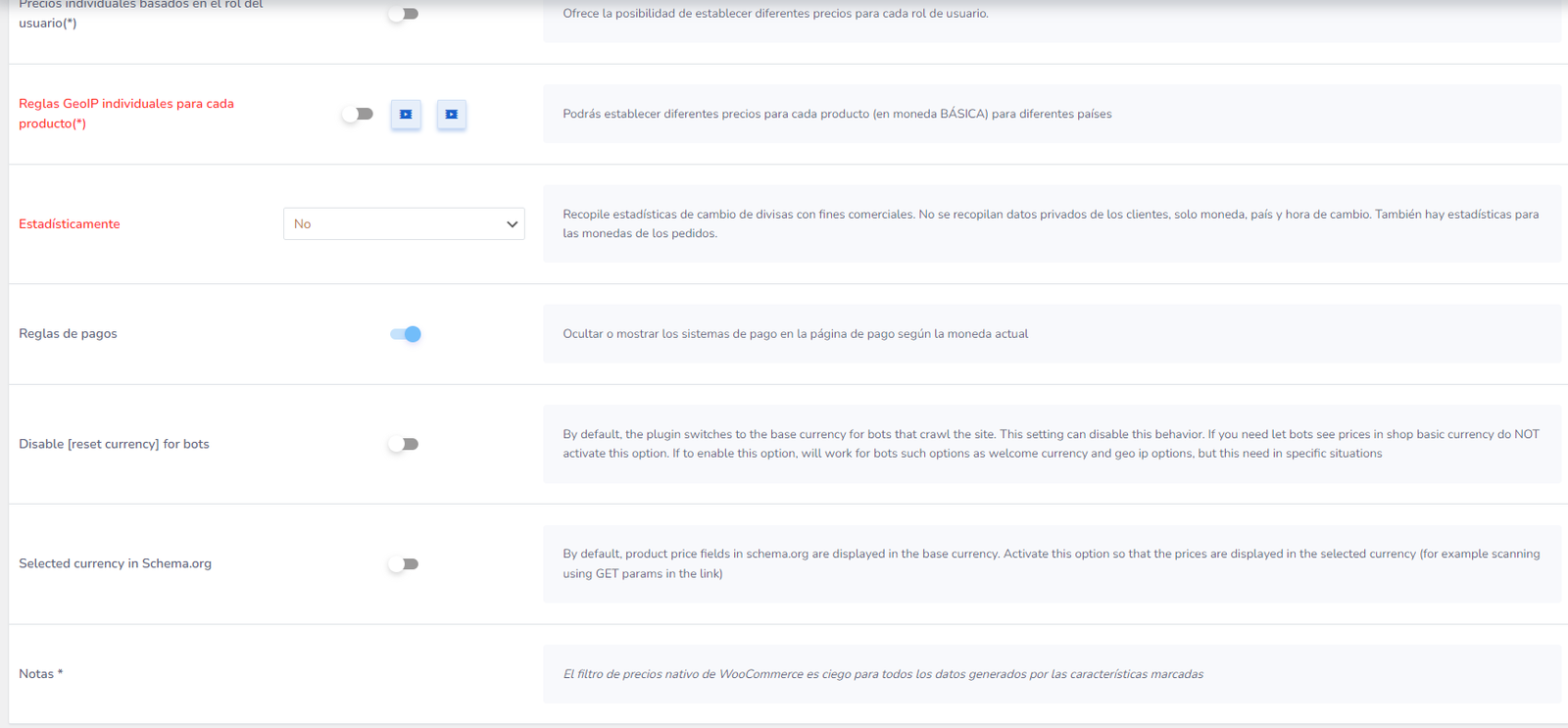Click the italic WooCommerce price filter note

coord(882,674)
